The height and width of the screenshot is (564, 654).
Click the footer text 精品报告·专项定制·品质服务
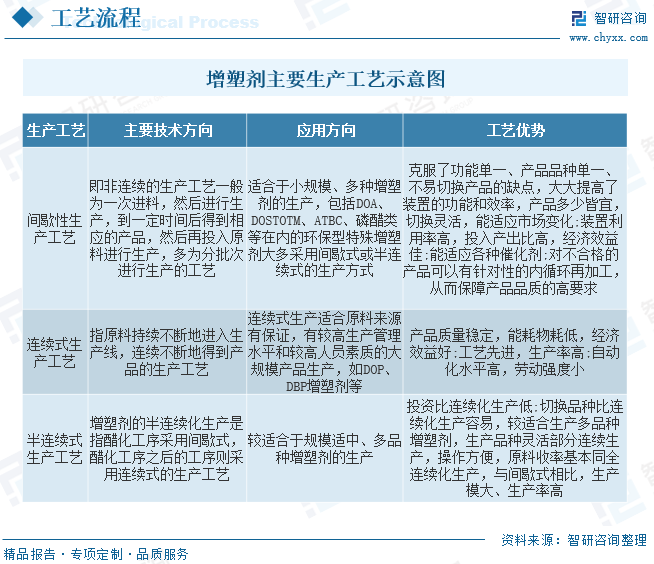click(96, 554)
